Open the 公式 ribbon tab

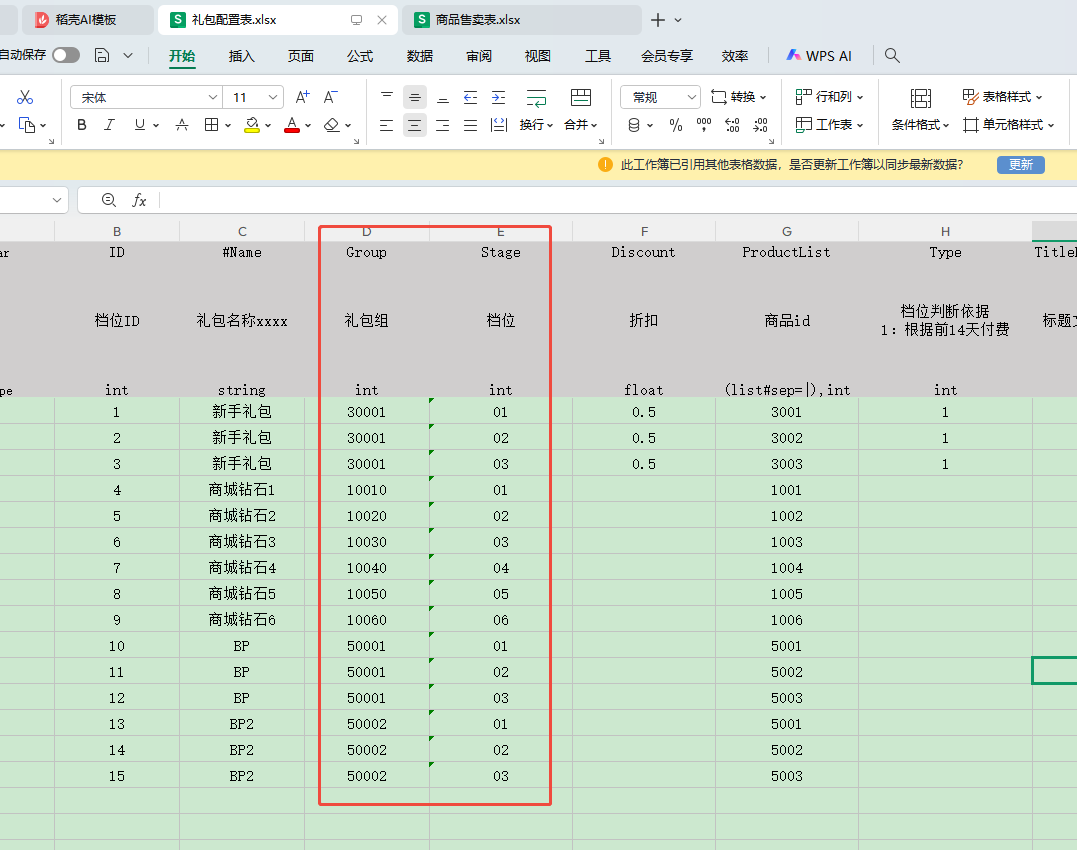coord(360,56)
